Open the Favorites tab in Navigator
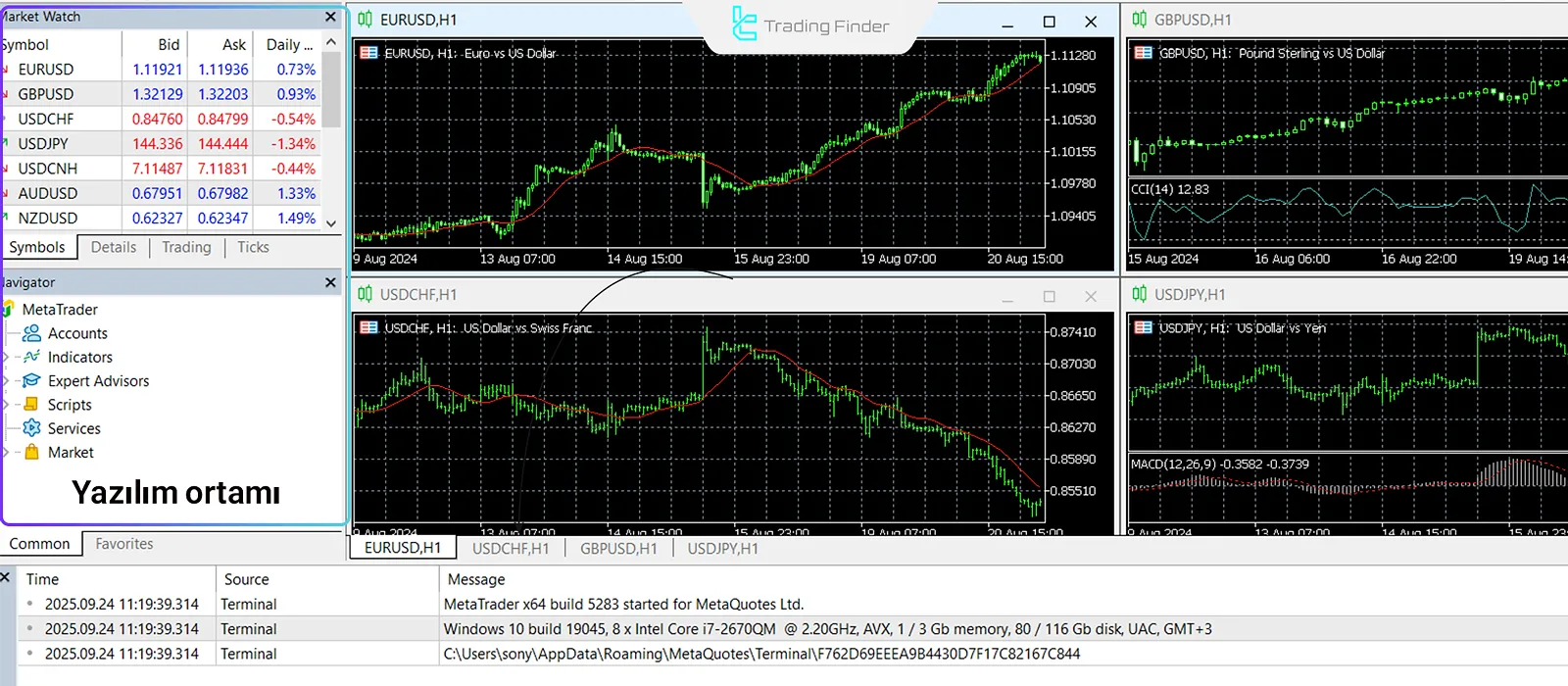 pyautogui.click(x=124, y=544)
